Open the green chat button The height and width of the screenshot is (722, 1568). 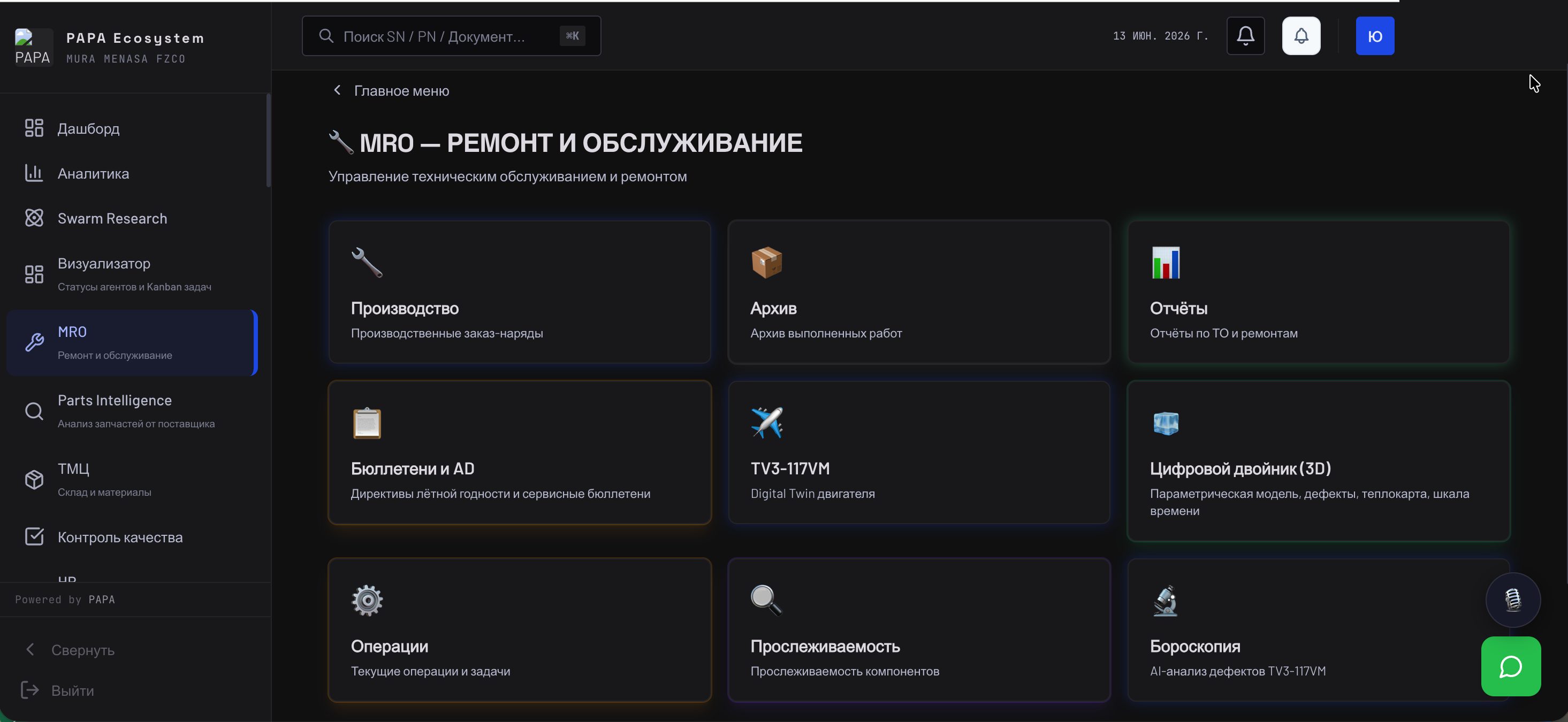click(1511, 667)
